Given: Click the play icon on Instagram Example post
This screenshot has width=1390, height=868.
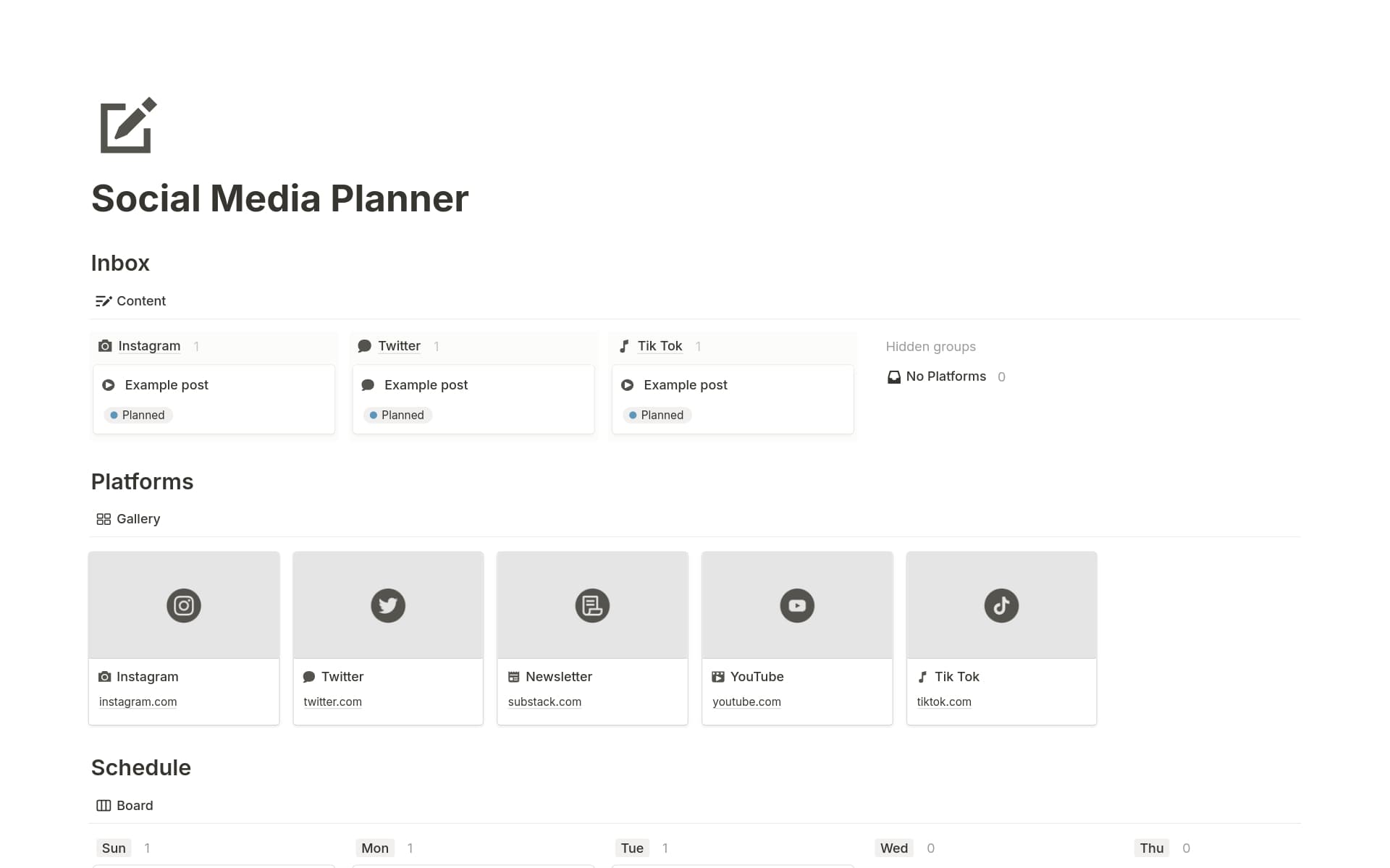Looking at the screenshot, I should pos(109,384).
